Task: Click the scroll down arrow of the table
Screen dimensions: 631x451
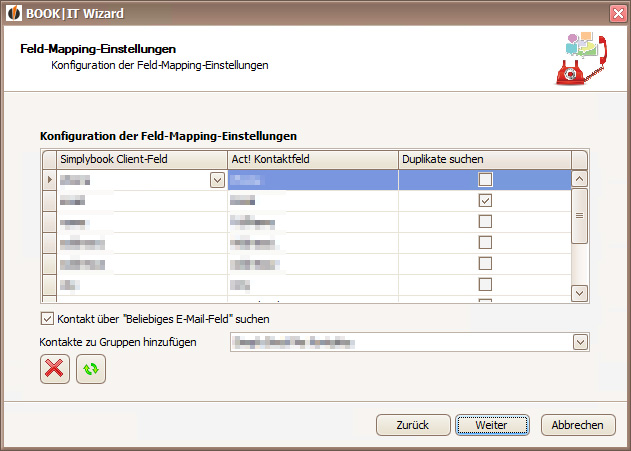Action: tap(579, 293)
